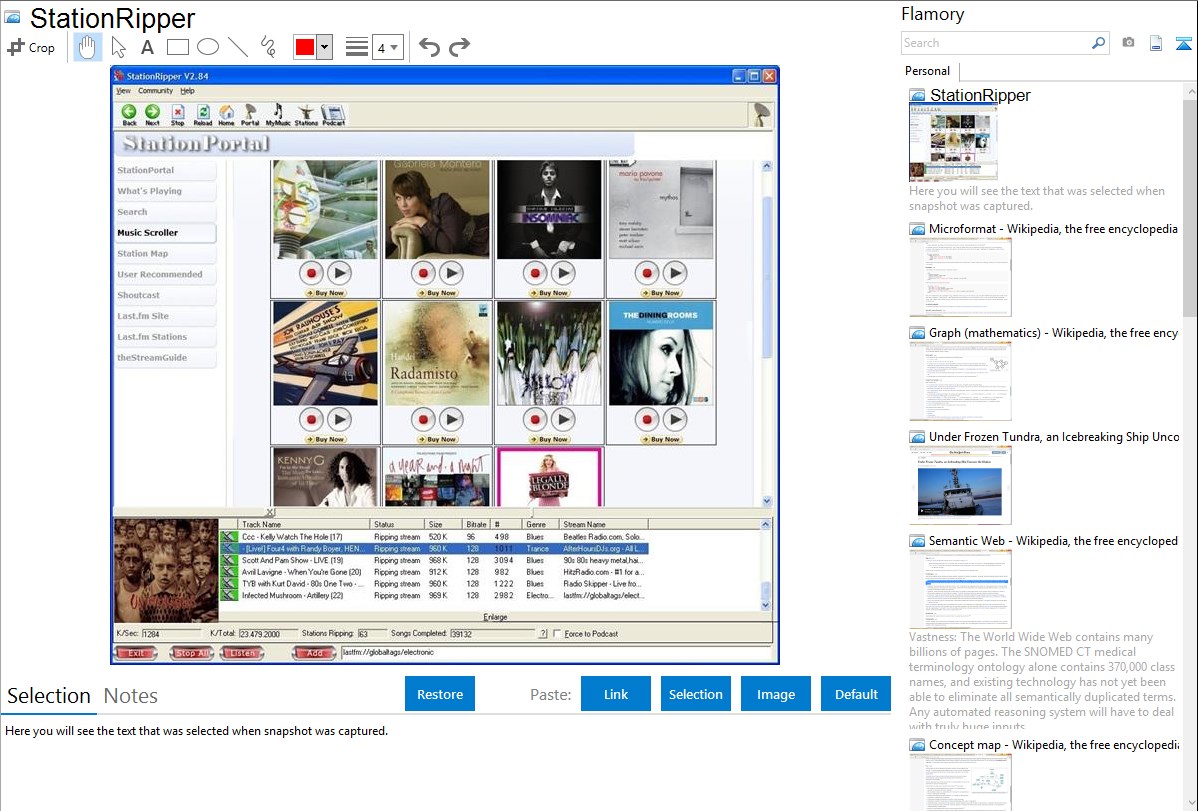Focus the Flamory Search field
Image resolution: width=1198 pixels, height=811 pixels.
(994, 43)
